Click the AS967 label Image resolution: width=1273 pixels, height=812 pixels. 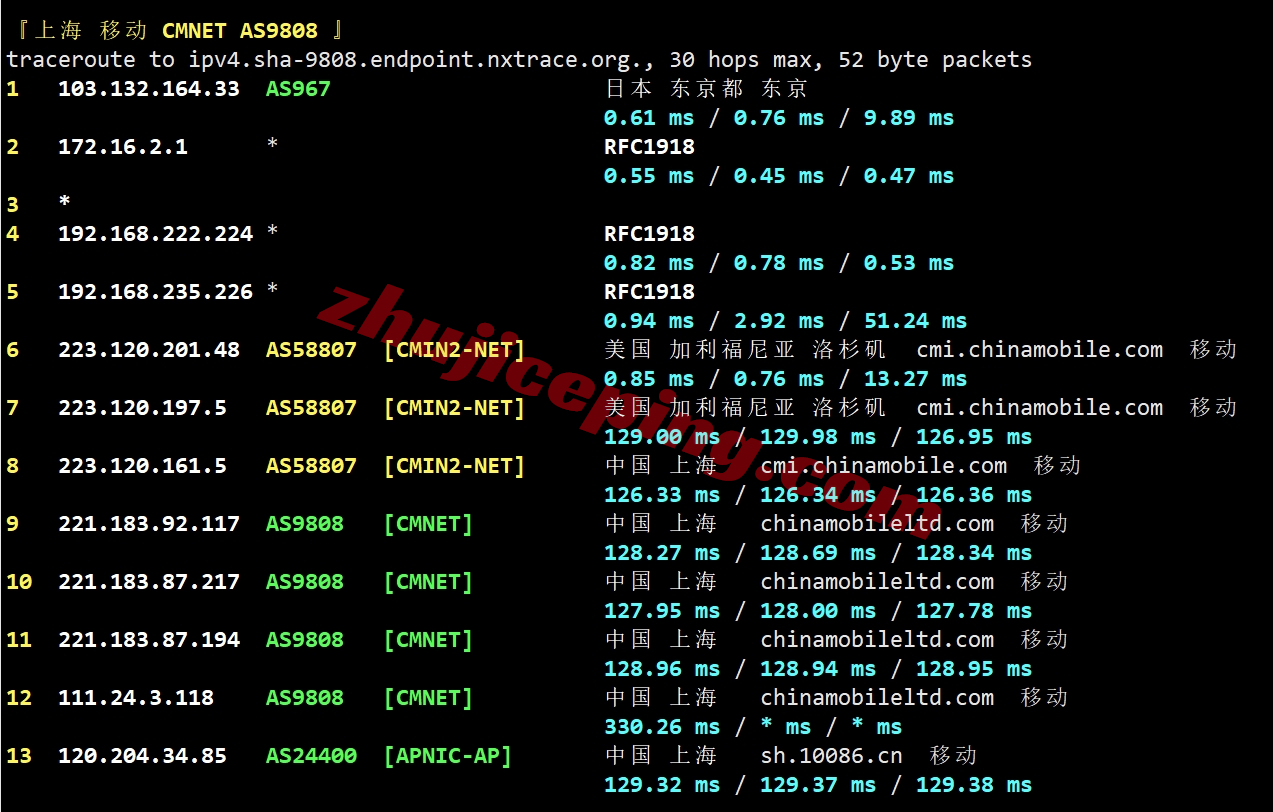pos(298,89)
